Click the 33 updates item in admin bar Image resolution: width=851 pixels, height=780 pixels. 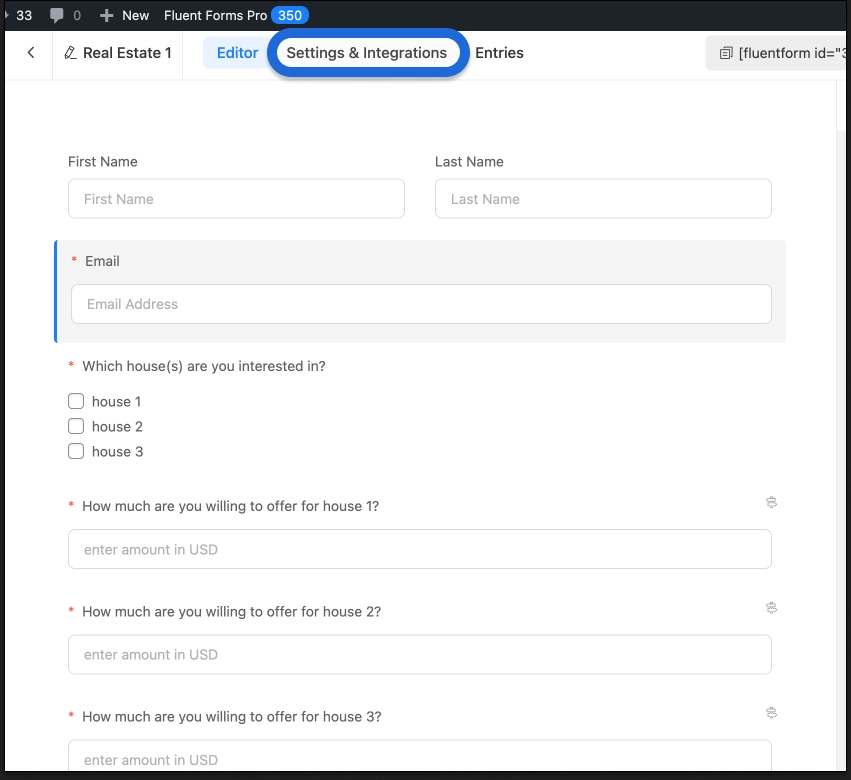(x=23, y=15)
